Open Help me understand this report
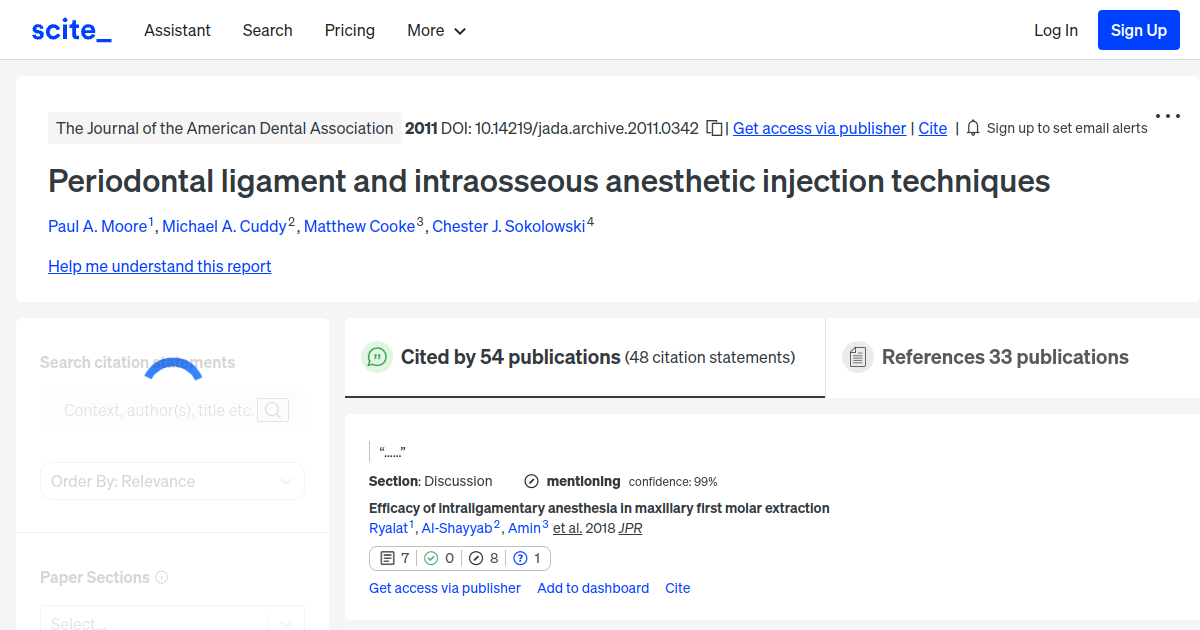Image resolution: width=1200 pixels, height=630 pixels. pos(159,266)
